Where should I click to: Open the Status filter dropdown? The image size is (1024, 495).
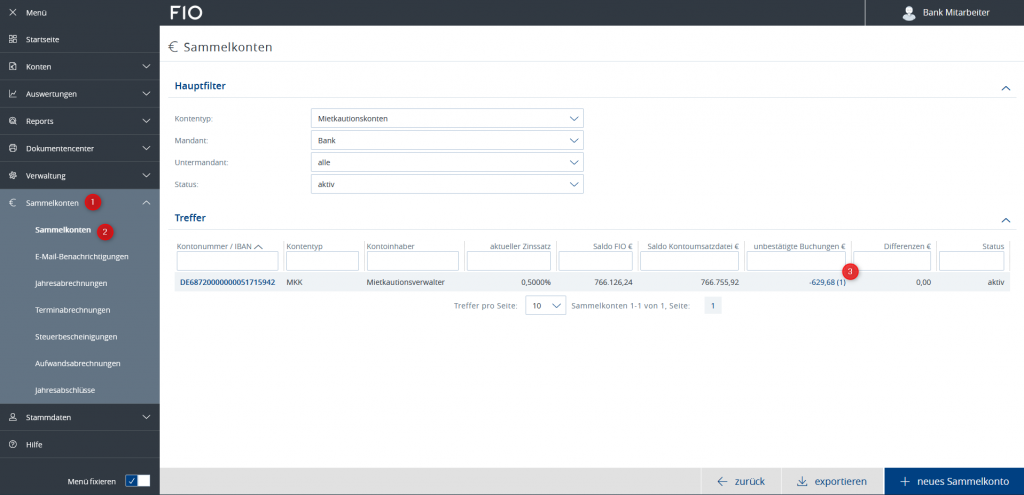[x=446, y=184]
